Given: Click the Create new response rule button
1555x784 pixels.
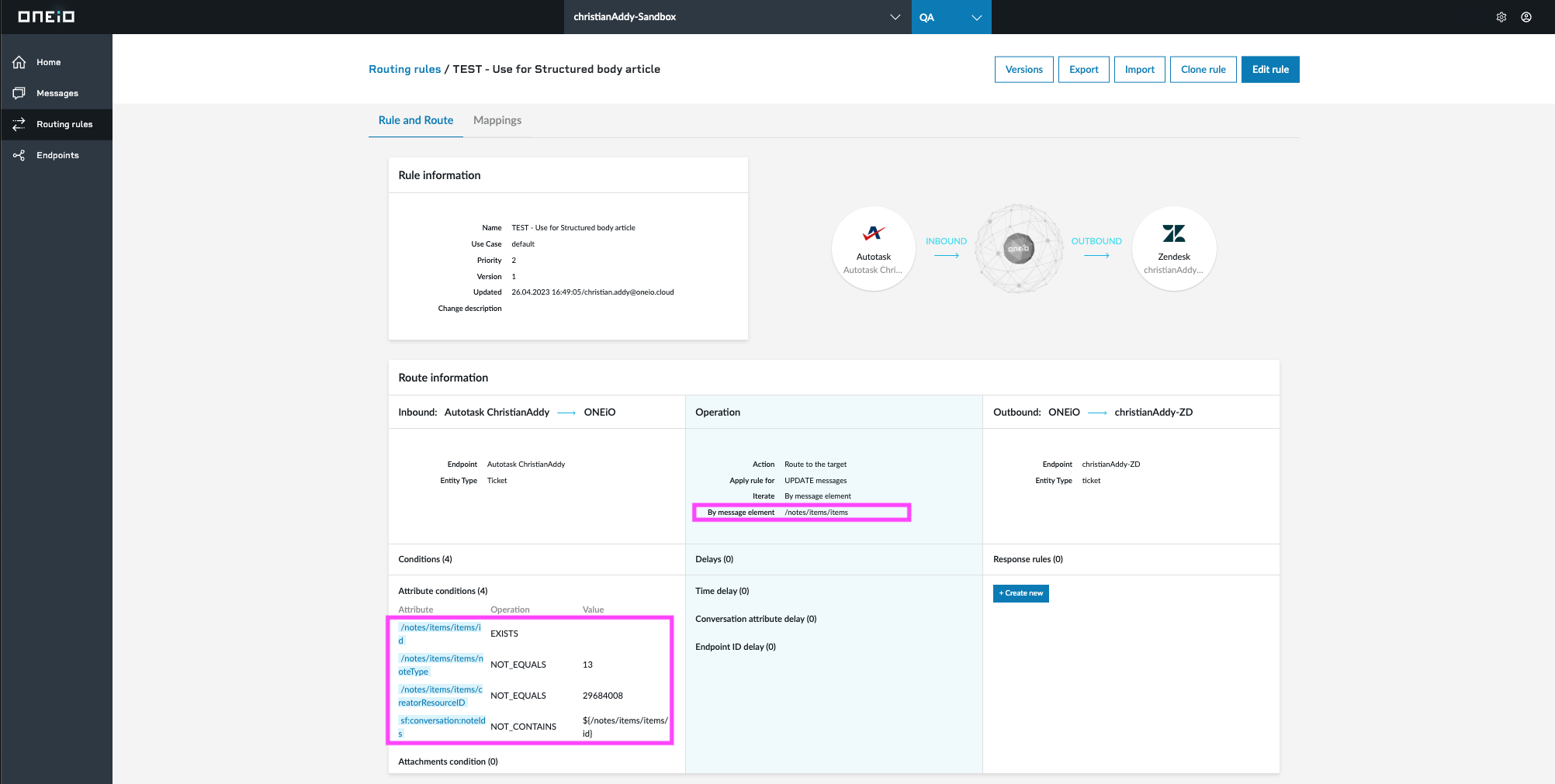Looking at the screenshot, I should [1021, 593].
